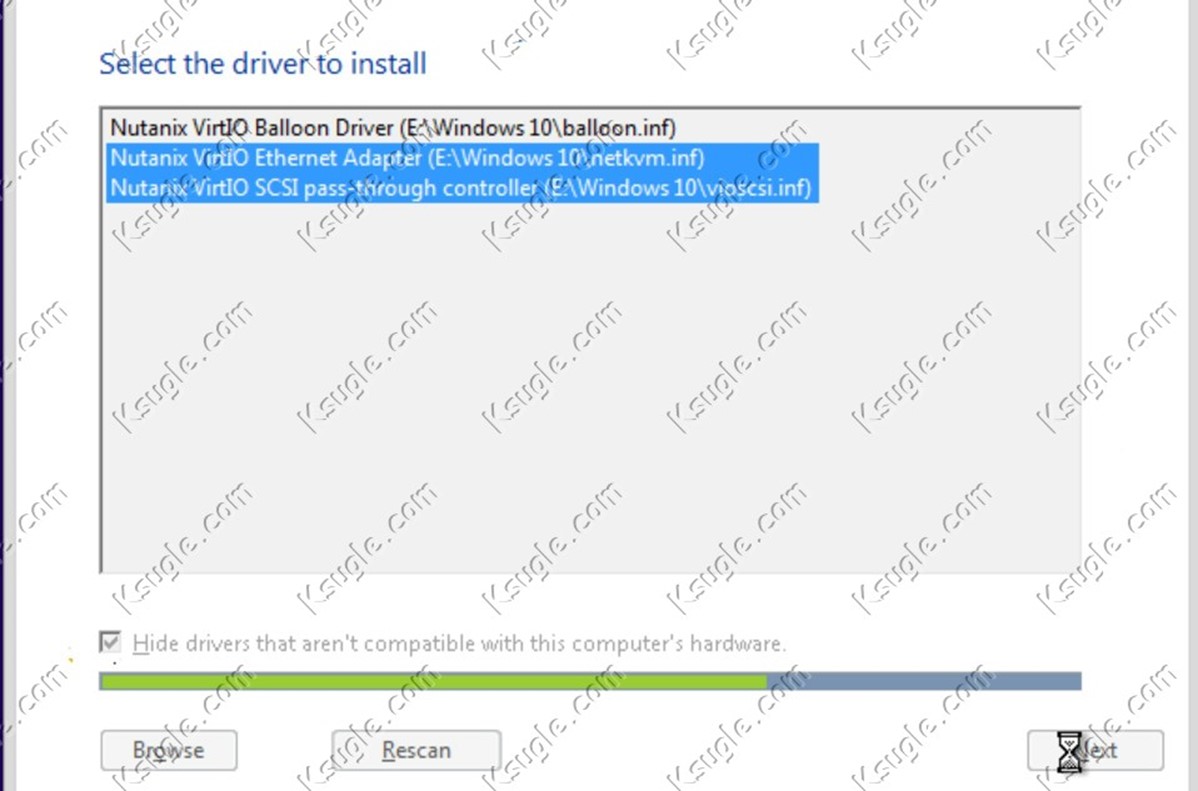1198x791 pixels.
Task: Select the Nutanix VirtIO Balloon Driver entry
Action: click(x=393, y=128)
